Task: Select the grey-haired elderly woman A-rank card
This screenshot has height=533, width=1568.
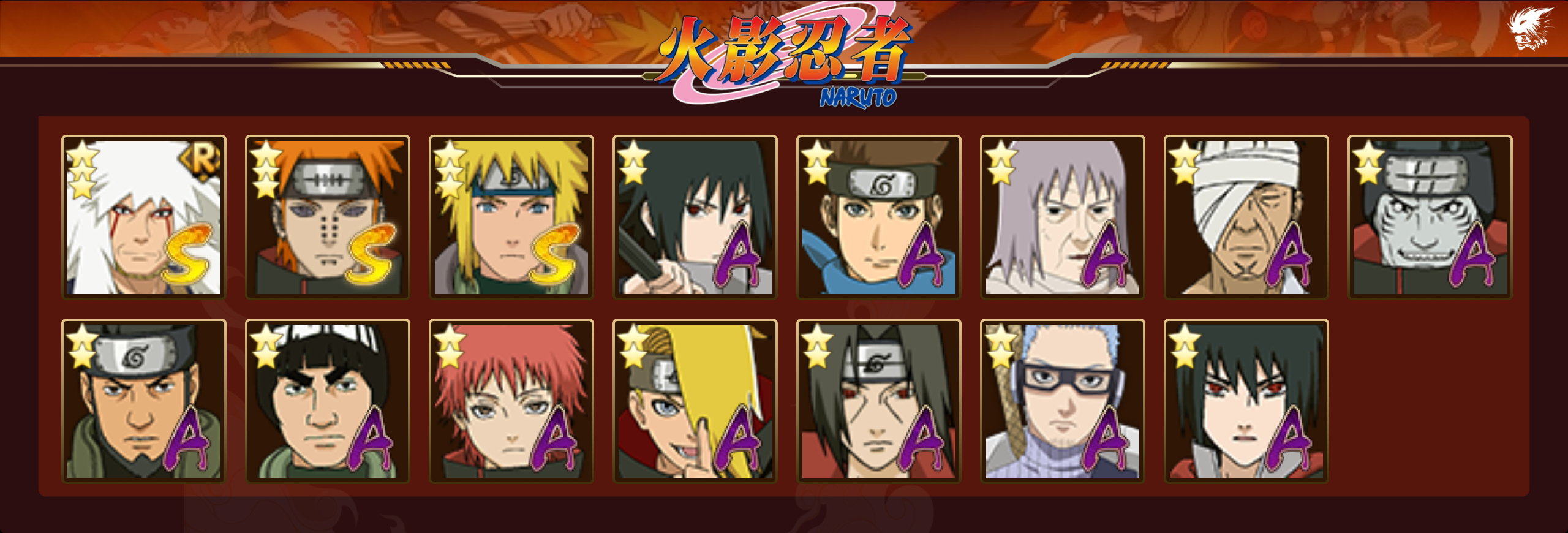Action: pyautogui.click(x=1063, y=217)
